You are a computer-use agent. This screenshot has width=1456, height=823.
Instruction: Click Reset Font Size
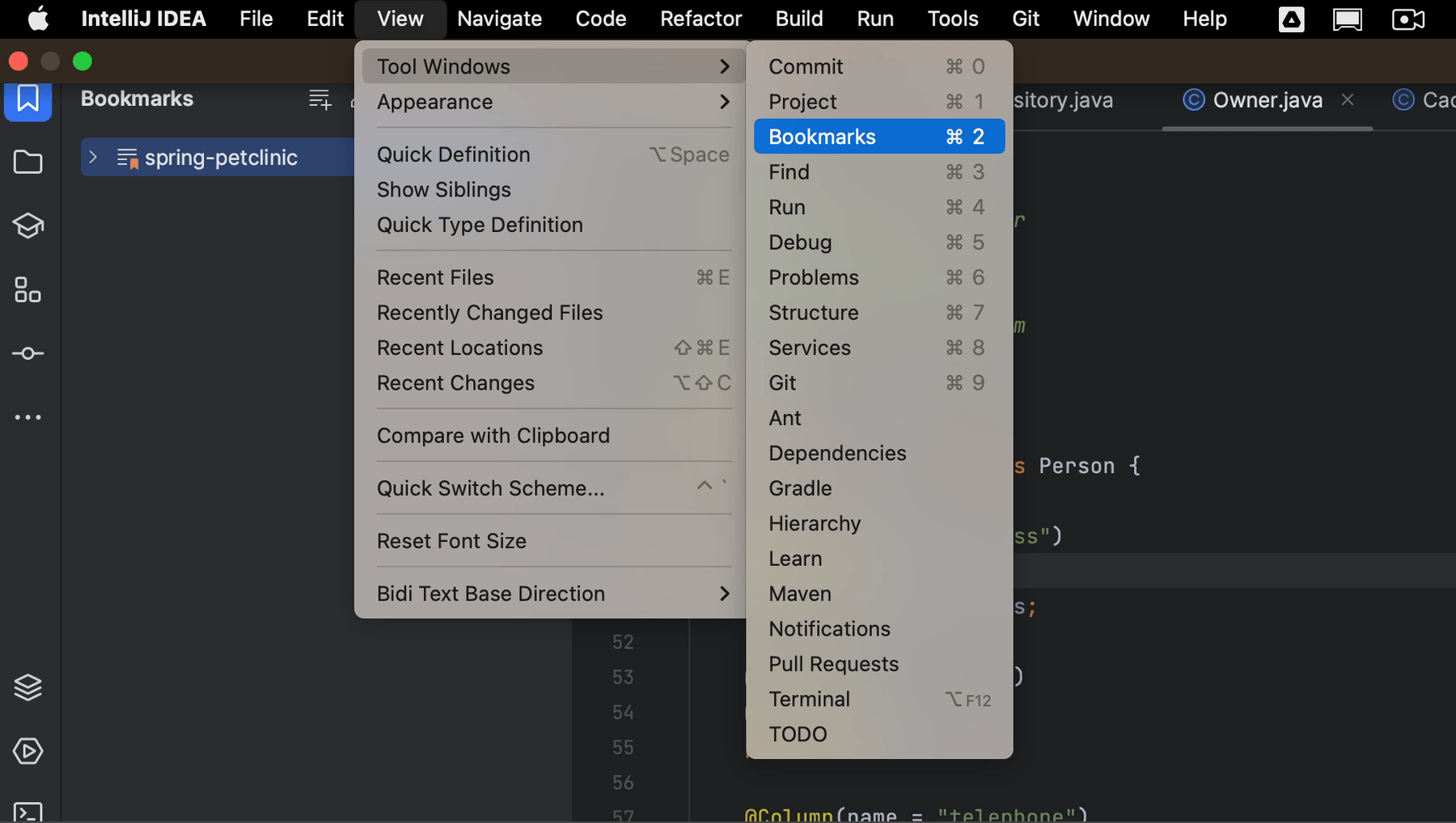click(451, 541)
